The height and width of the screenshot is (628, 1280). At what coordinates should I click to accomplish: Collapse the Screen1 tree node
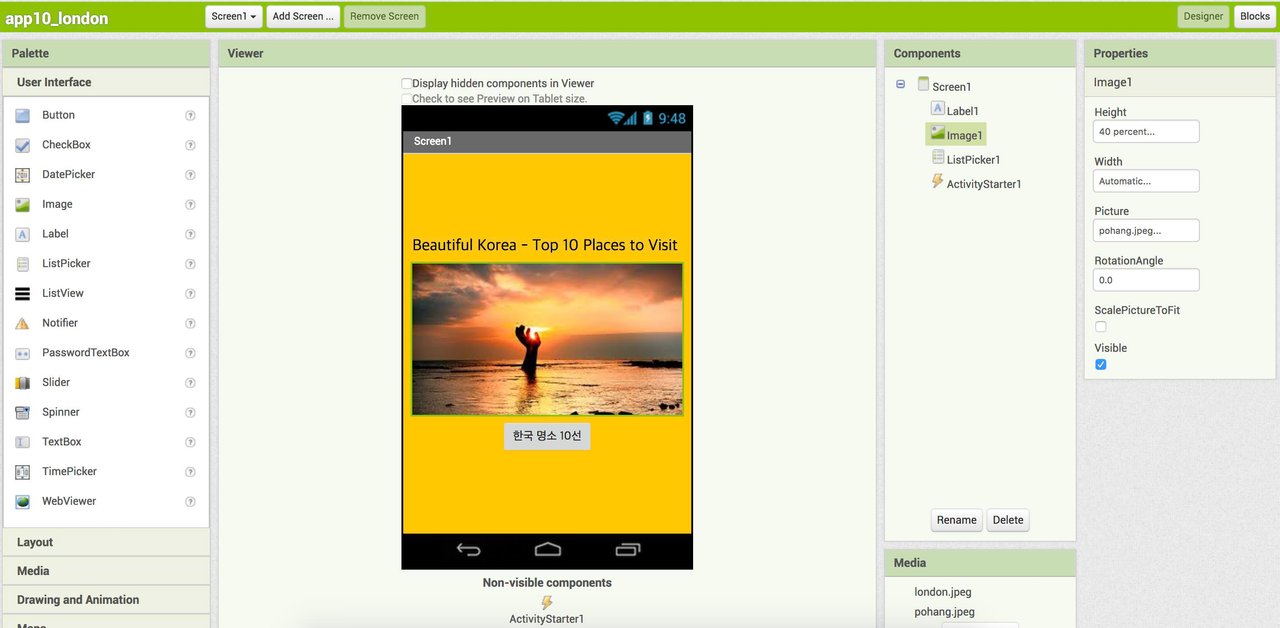[900, 85]
